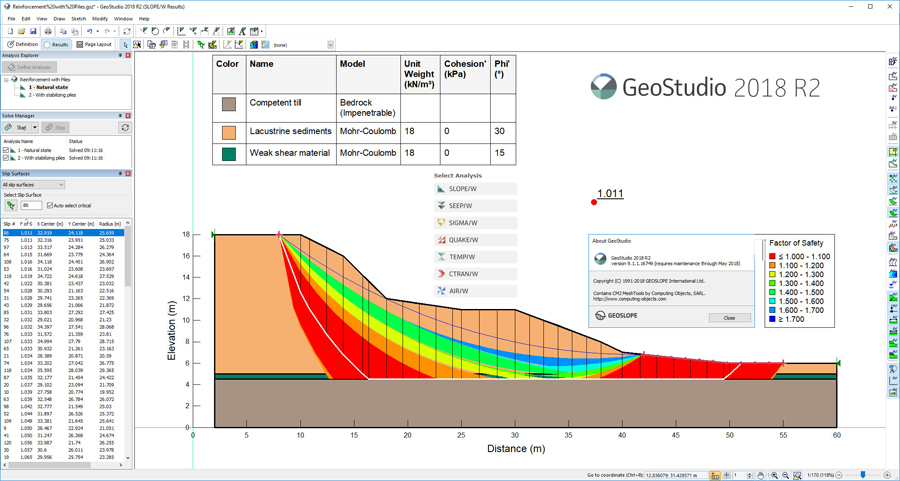Click the top icon in right vertical toolbar
This screenshot has width=900, height=481.
click(x=893, y=61)
